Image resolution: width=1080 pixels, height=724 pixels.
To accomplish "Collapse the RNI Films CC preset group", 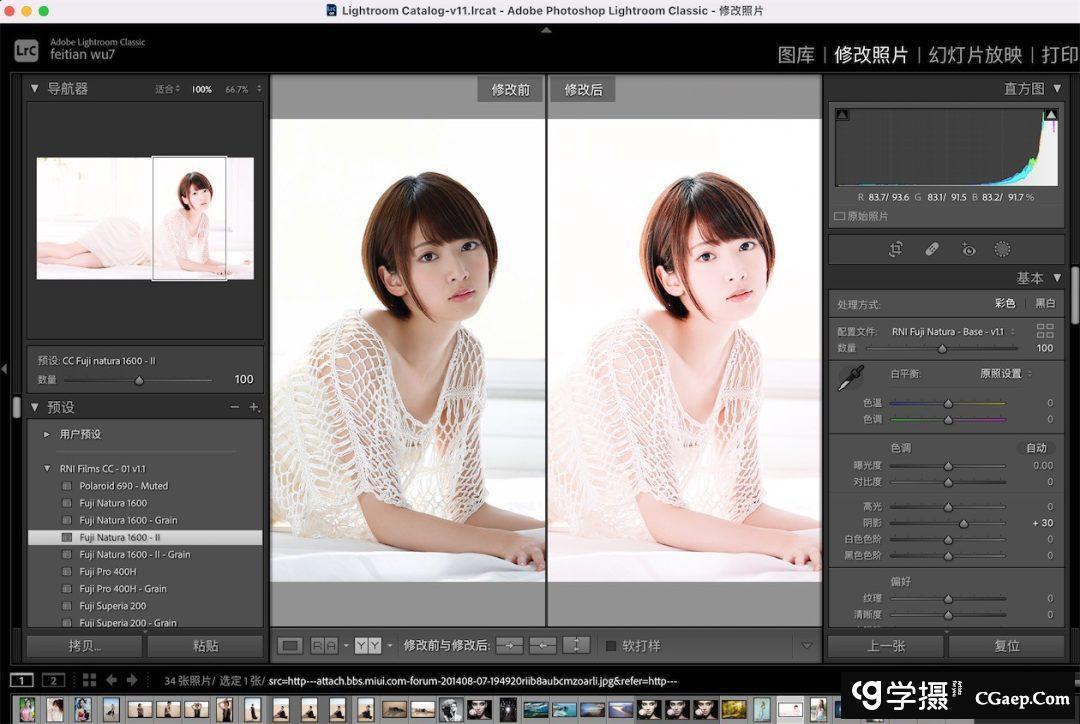I will pyautogui.click(x=47, y=468).
